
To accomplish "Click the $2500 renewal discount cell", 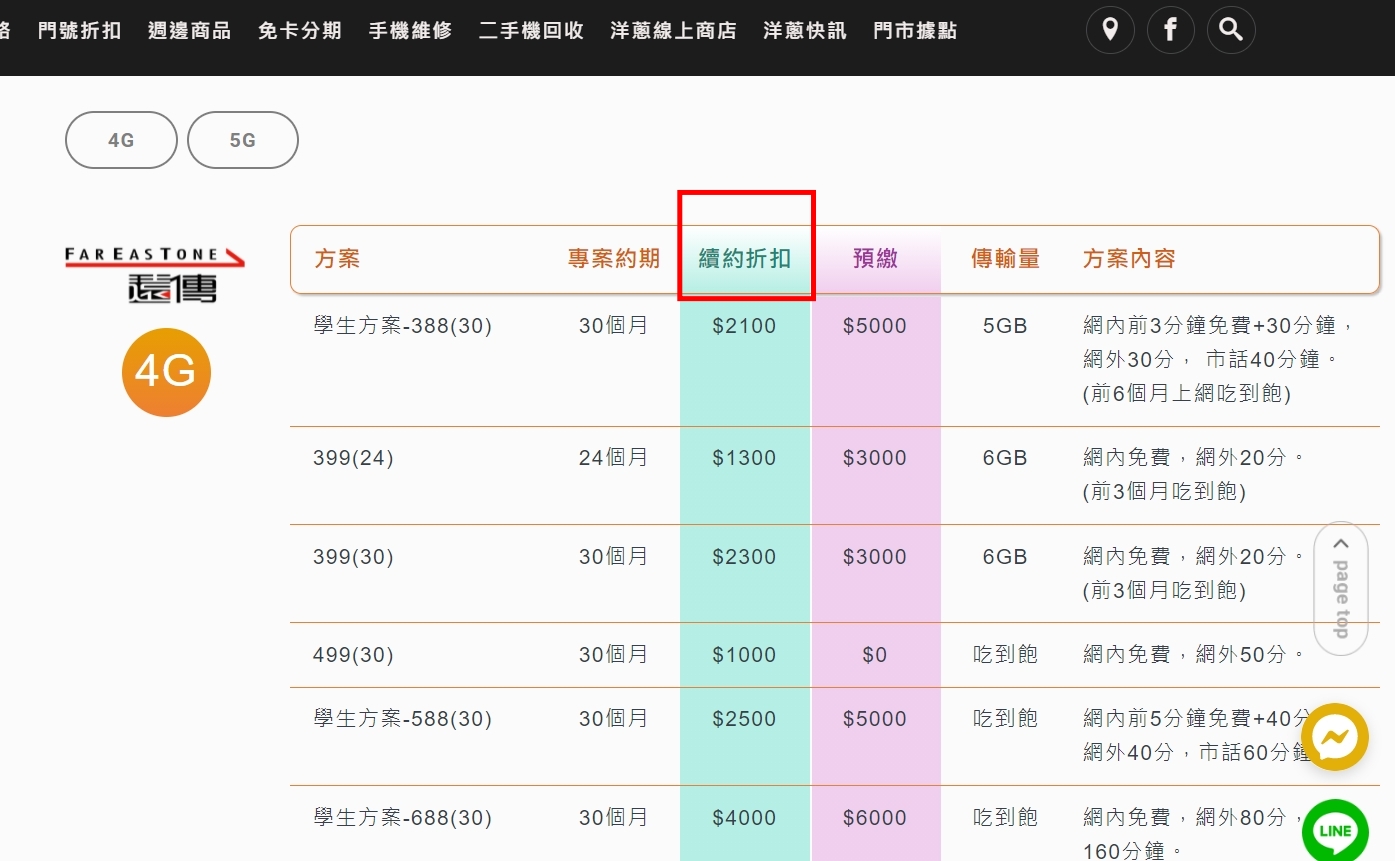I will click(x=744, y=719).
